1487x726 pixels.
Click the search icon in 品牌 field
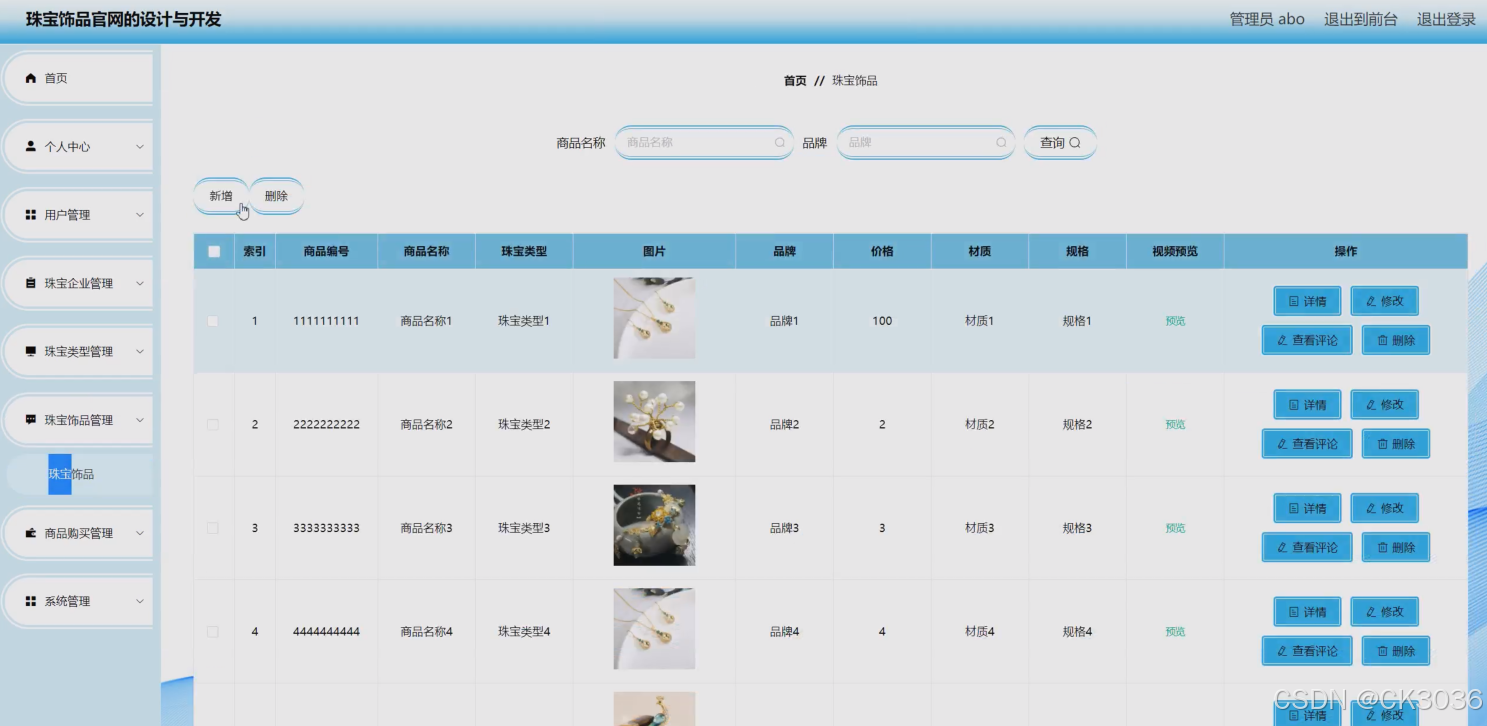pos(1001,143)
